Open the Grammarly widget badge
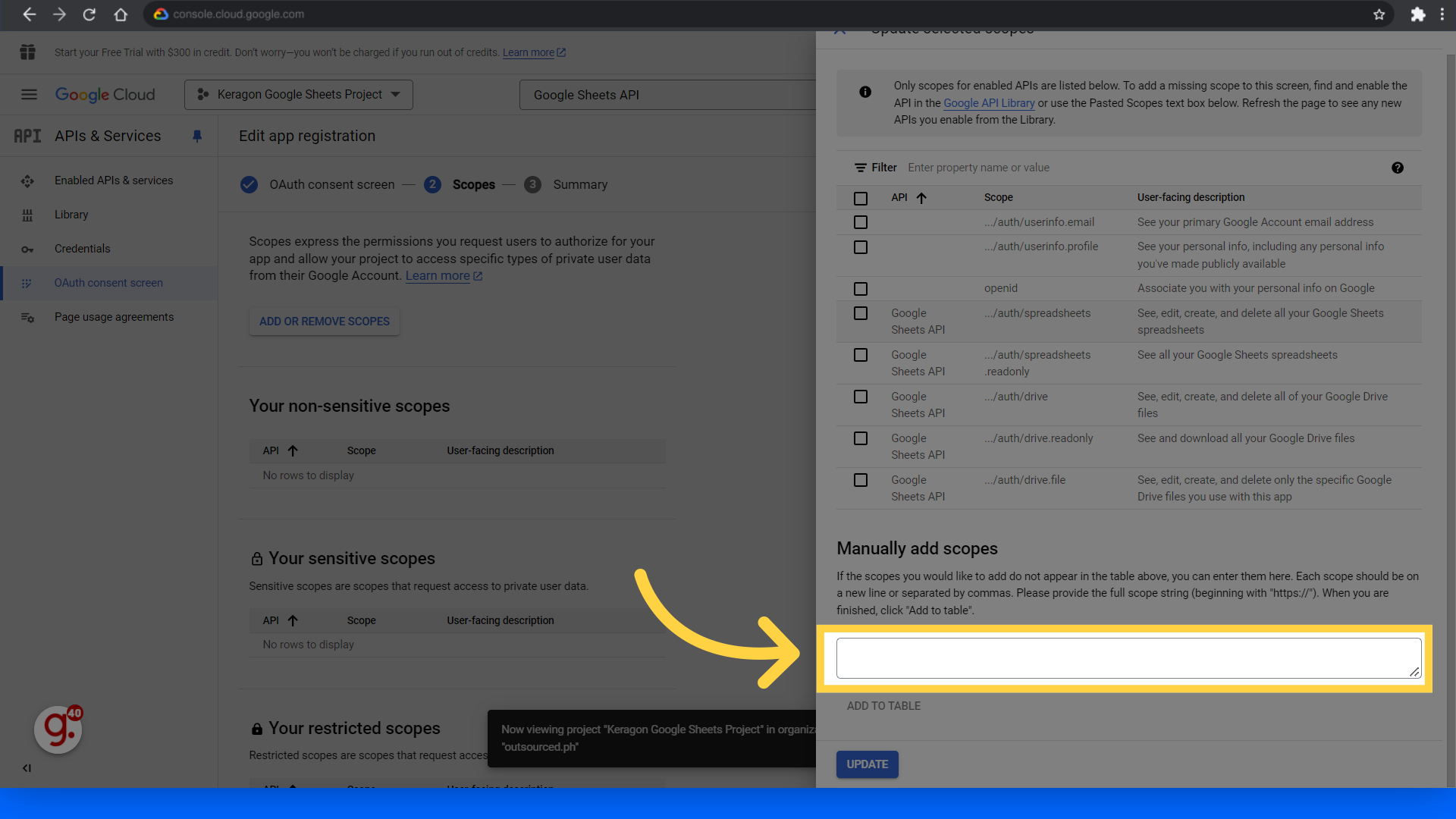 click(58, 729)
